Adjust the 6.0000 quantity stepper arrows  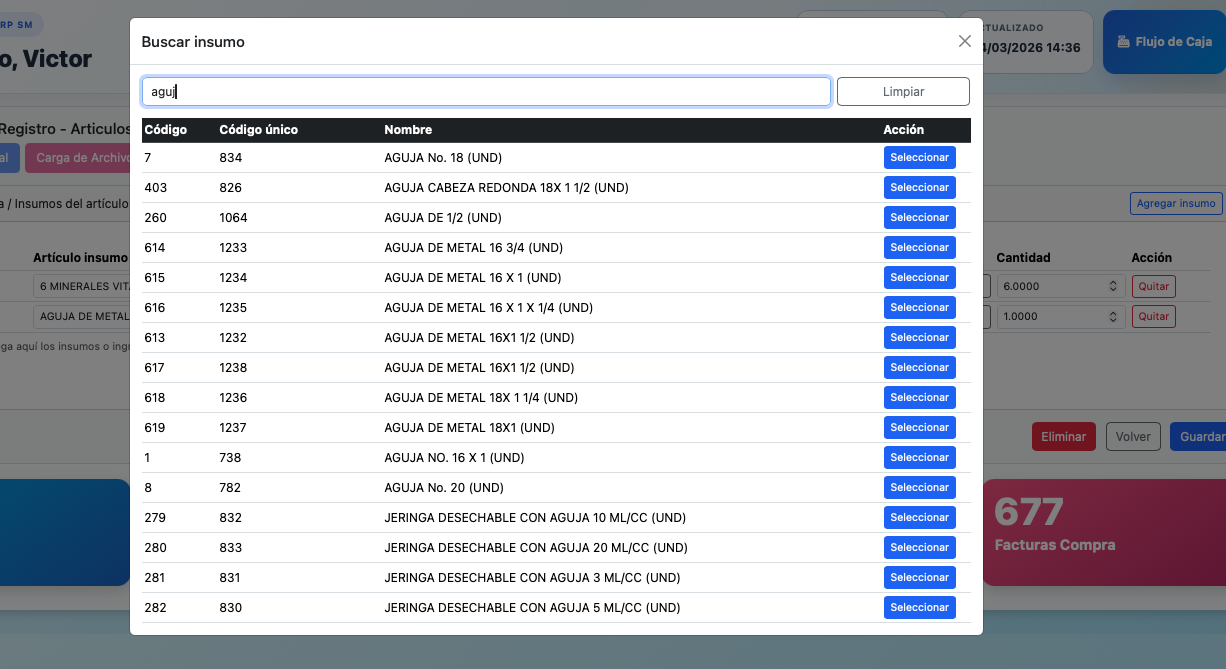tap(1113, 286)
